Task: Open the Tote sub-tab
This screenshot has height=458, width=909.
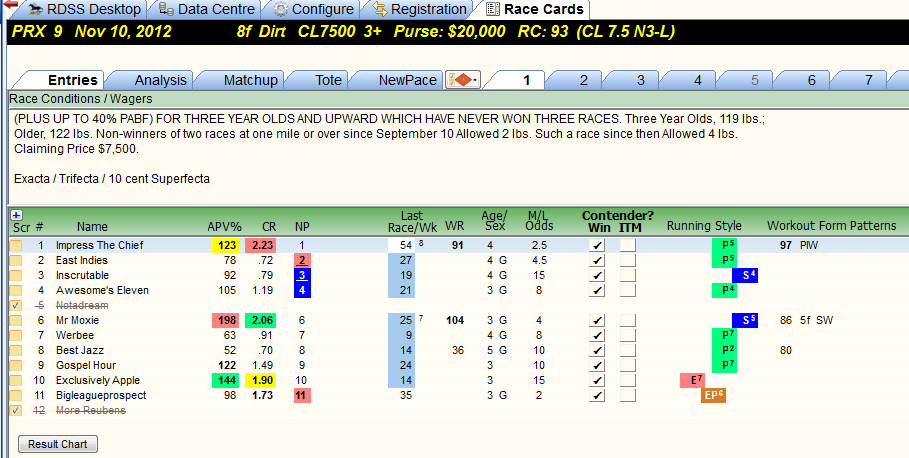Action: point(328,80)
